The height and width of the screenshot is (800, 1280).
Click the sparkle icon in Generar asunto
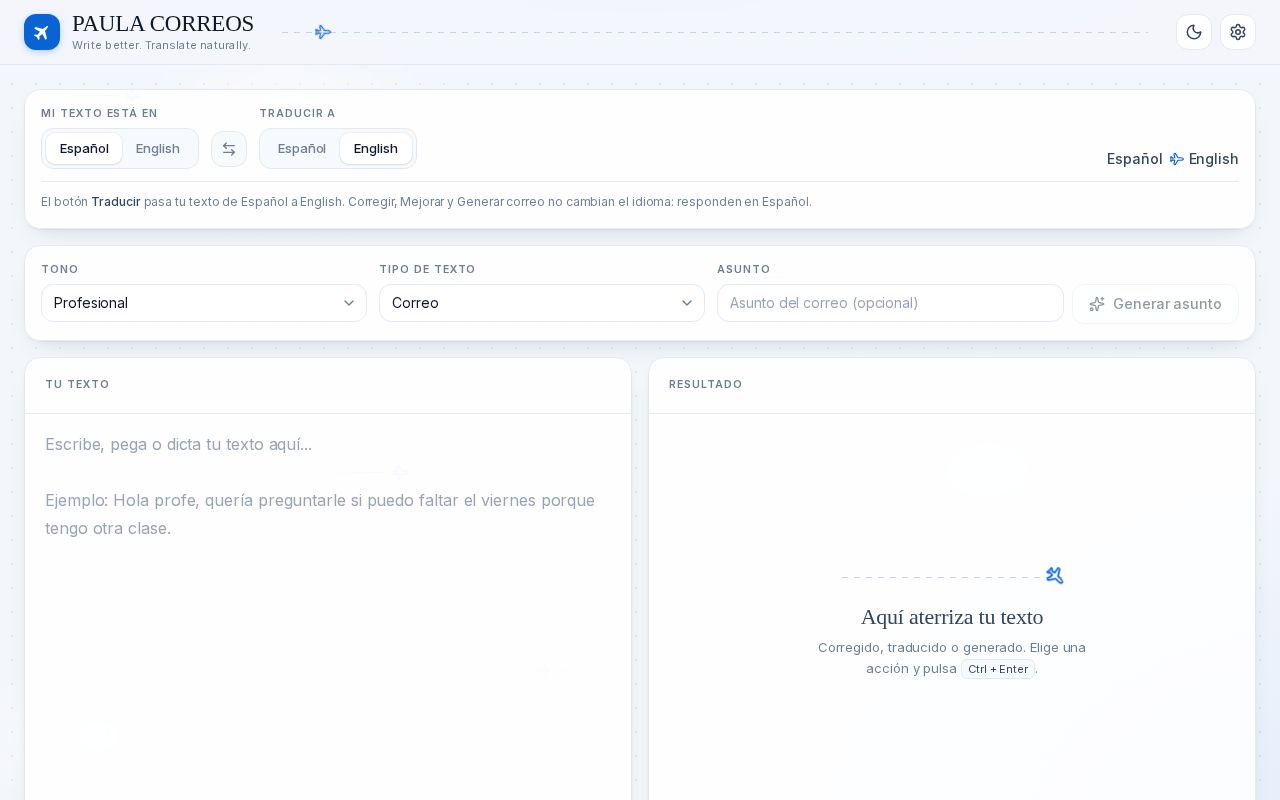tap(1097, 304)
